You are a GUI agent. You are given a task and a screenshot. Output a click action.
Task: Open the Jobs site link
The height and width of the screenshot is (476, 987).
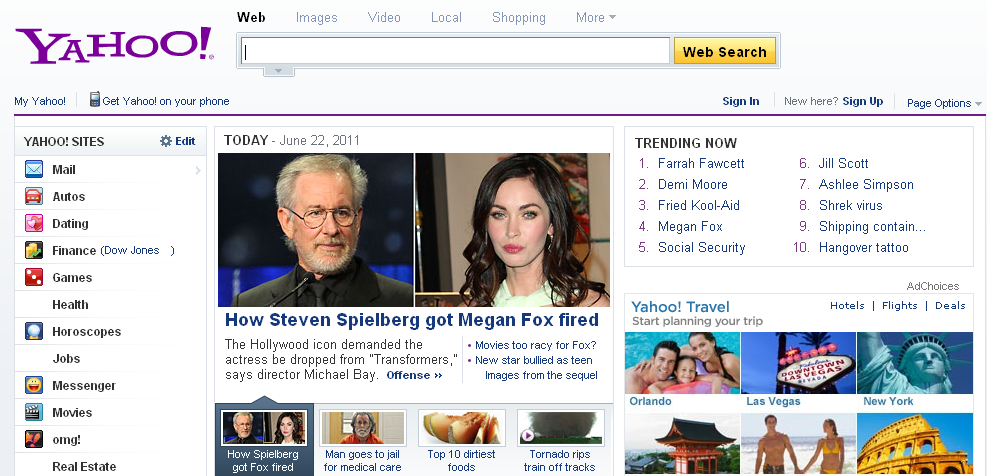click(66, 359)
